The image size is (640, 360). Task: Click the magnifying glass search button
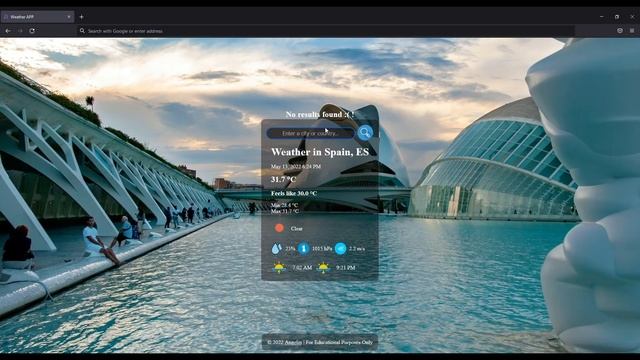[365, 133]
